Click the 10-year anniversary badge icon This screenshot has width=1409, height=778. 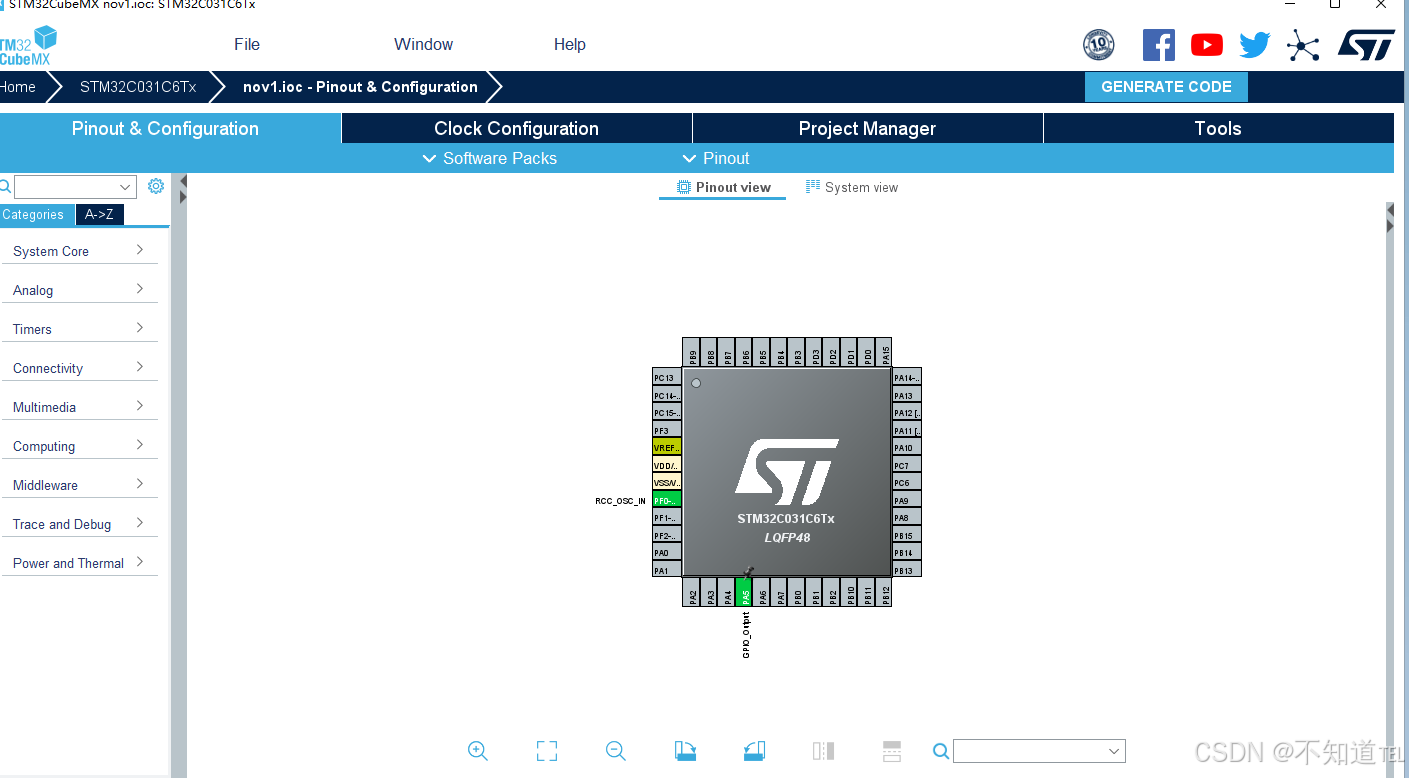tap(1099, 45)
